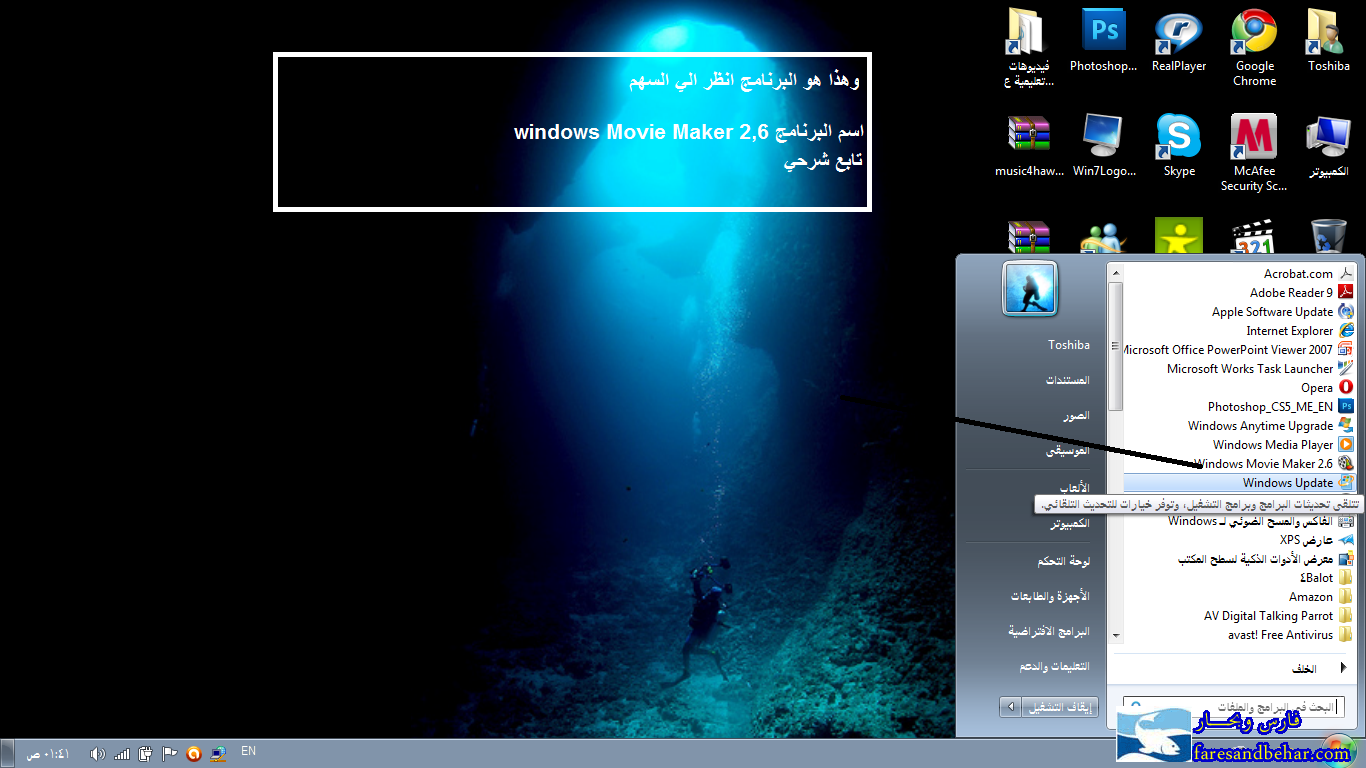Click the إيقاف التشغيل shutdown button
The height and width of the screenshot is (768, 1366).
pyautogui.click(x=1061, y=707)
